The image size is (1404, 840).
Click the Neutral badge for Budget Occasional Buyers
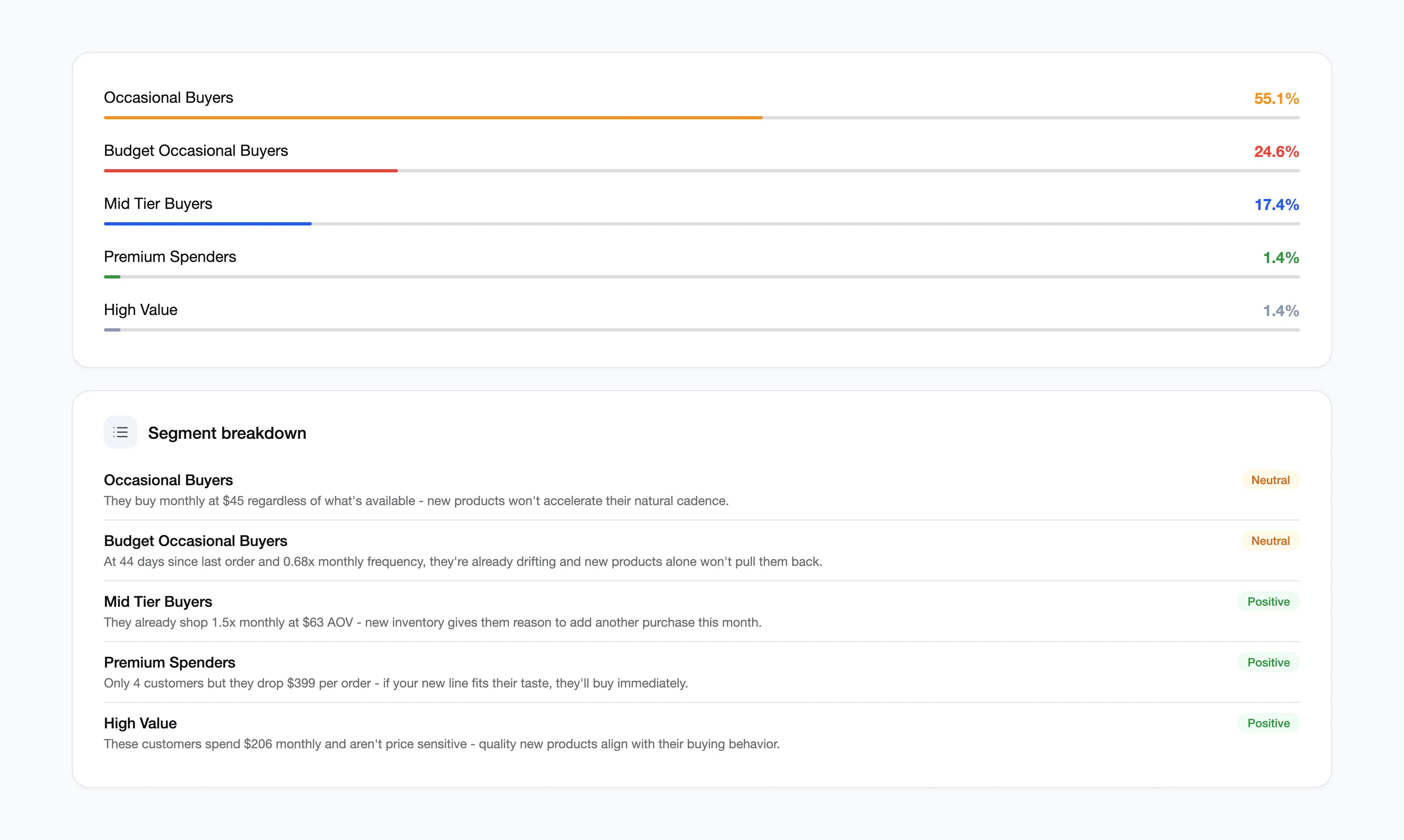pos(1270,540)
